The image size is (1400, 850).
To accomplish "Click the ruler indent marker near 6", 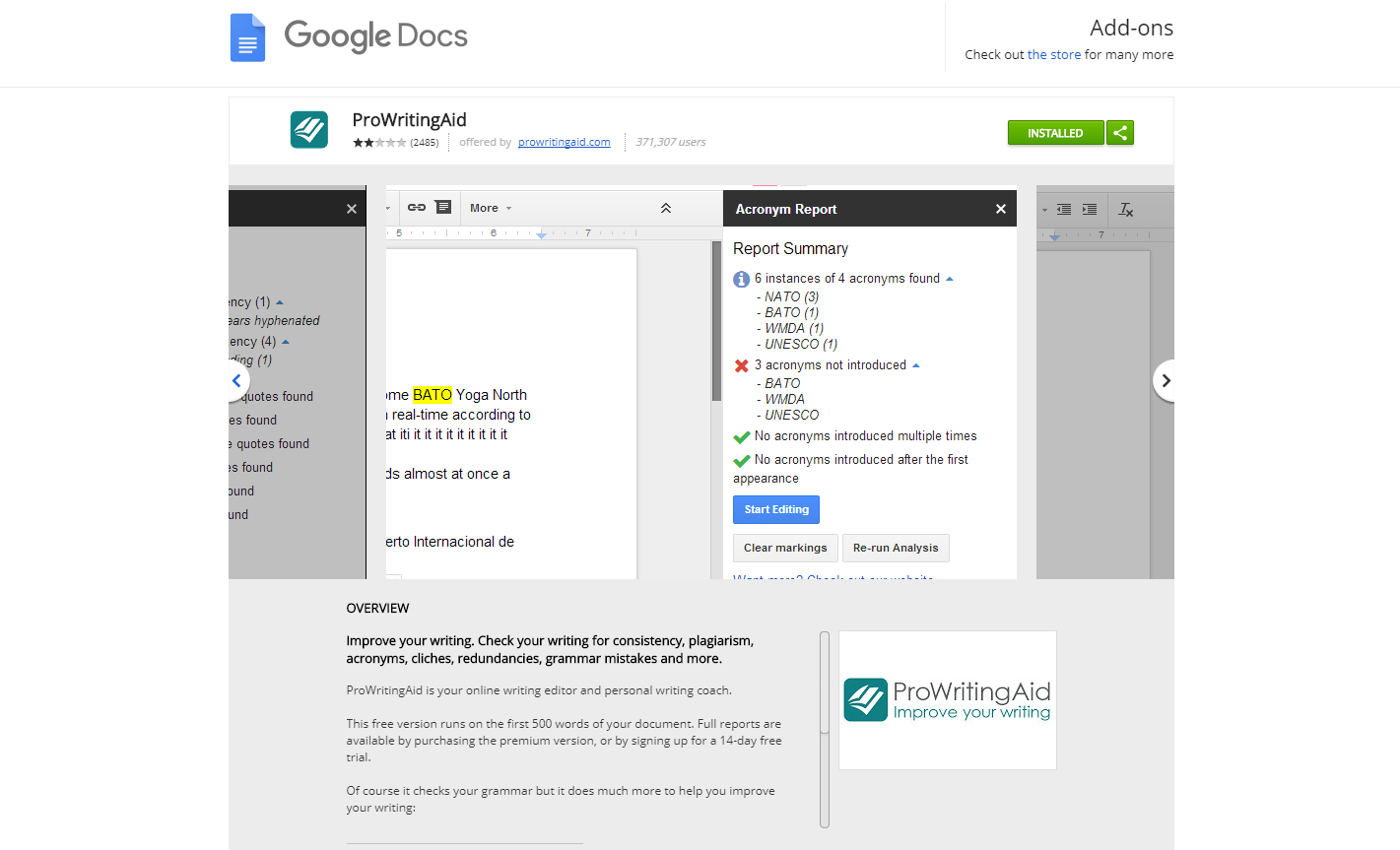I will click(541, 234).
